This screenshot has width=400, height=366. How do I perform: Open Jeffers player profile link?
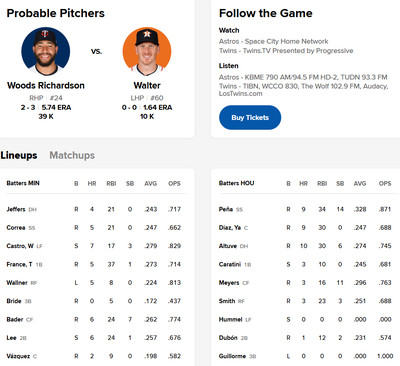pos(16,209)
